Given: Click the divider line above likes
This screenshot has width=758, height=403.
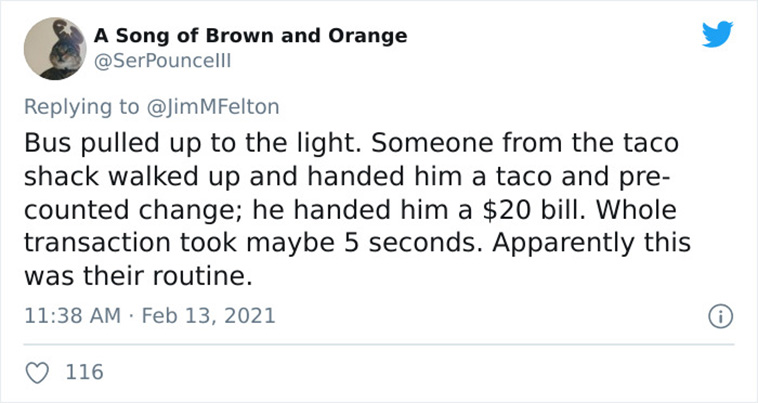Looking at the screenshot, I should point(379,345).
